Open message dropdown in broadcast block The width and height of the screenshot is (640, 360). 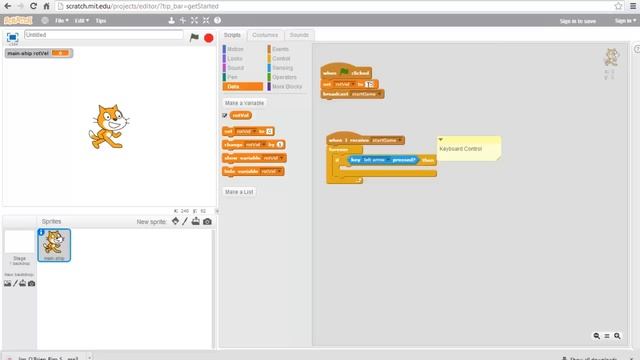[x=379, y=94]
